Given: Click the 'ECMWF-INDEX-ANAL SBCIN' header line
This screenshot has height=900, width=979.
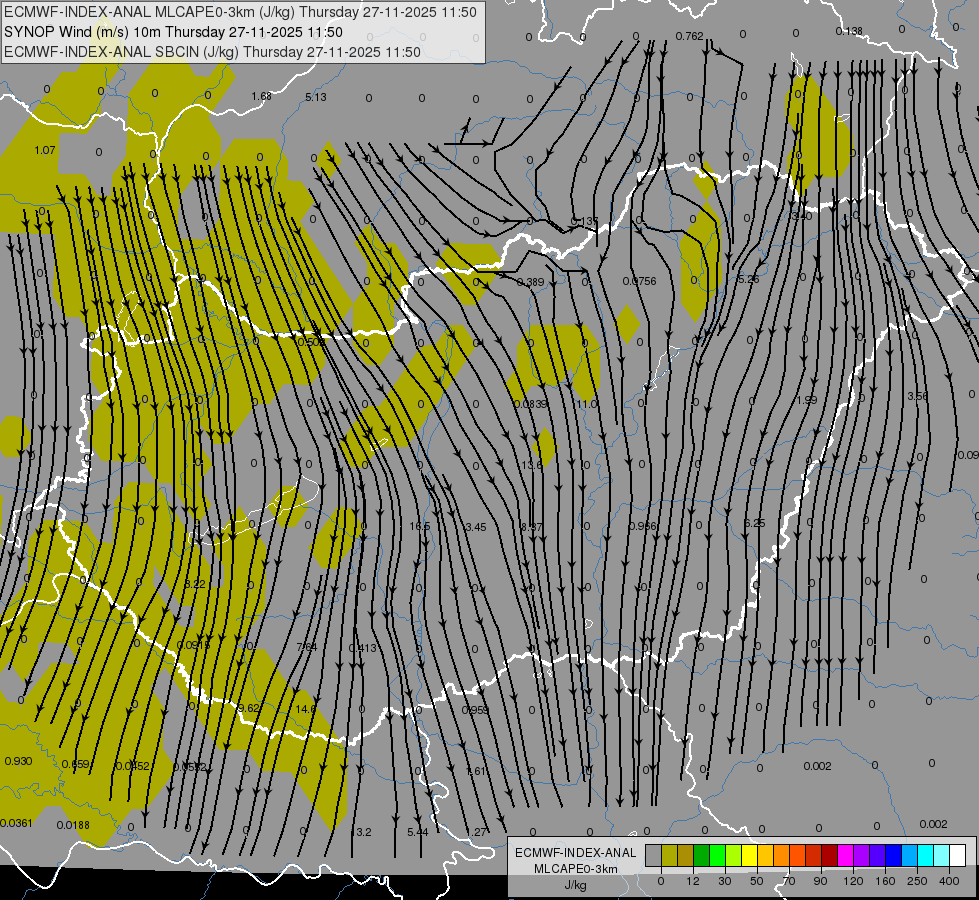Looking at the screenshot, I should pyautogui.click(x=212, y=52).
